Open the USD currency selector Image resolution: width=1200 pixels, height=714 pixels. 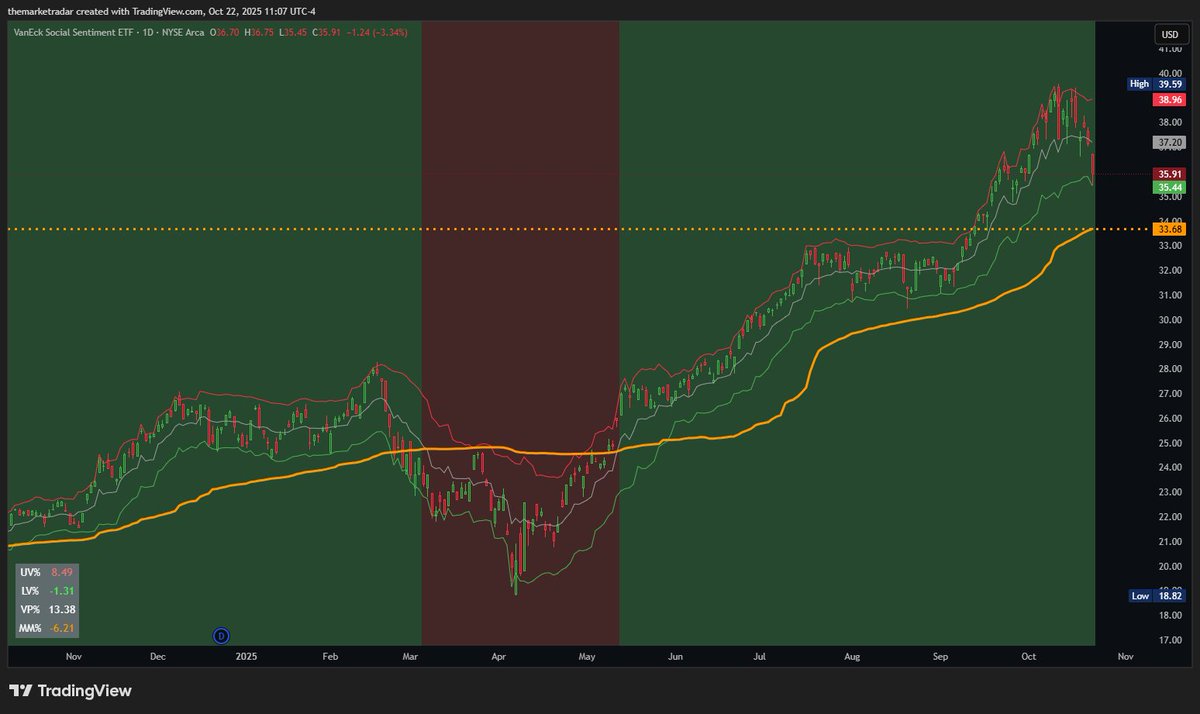[1168, 35]
